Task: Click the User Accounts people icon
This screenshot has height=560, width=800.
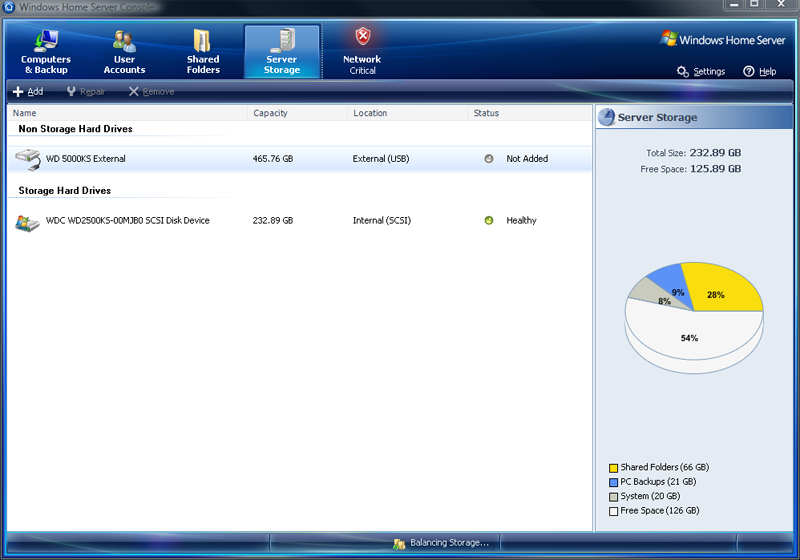Action: point(124,41)
